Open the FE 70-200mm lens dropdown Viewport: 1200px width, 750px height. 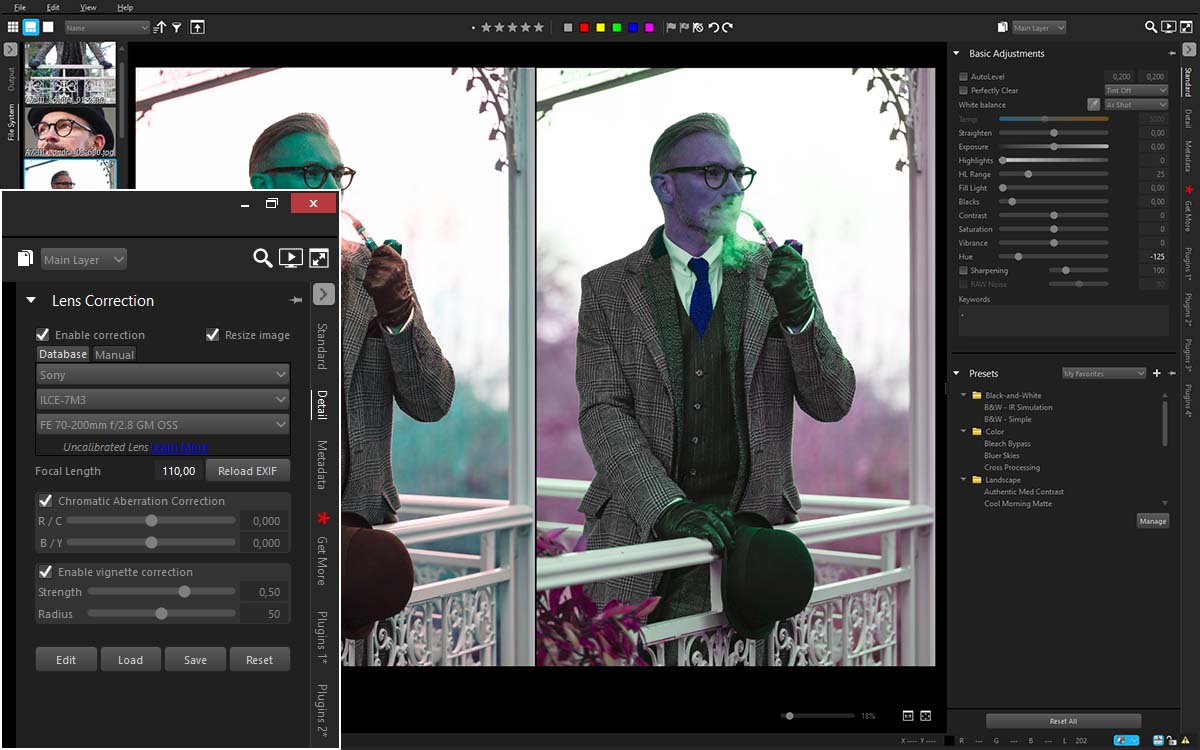tap(162, 425)
